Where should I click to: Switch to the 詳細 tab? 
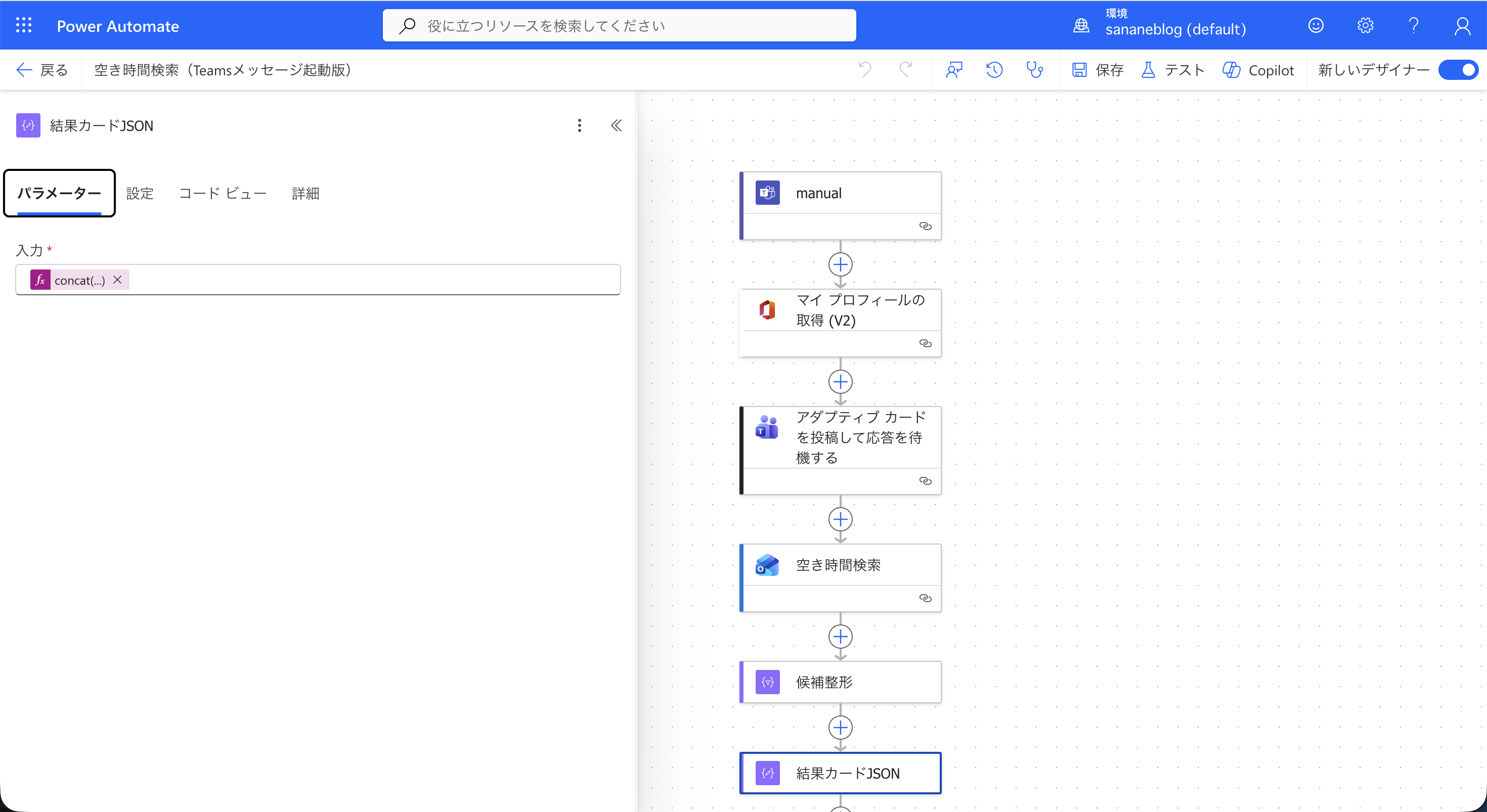point(305,193)
